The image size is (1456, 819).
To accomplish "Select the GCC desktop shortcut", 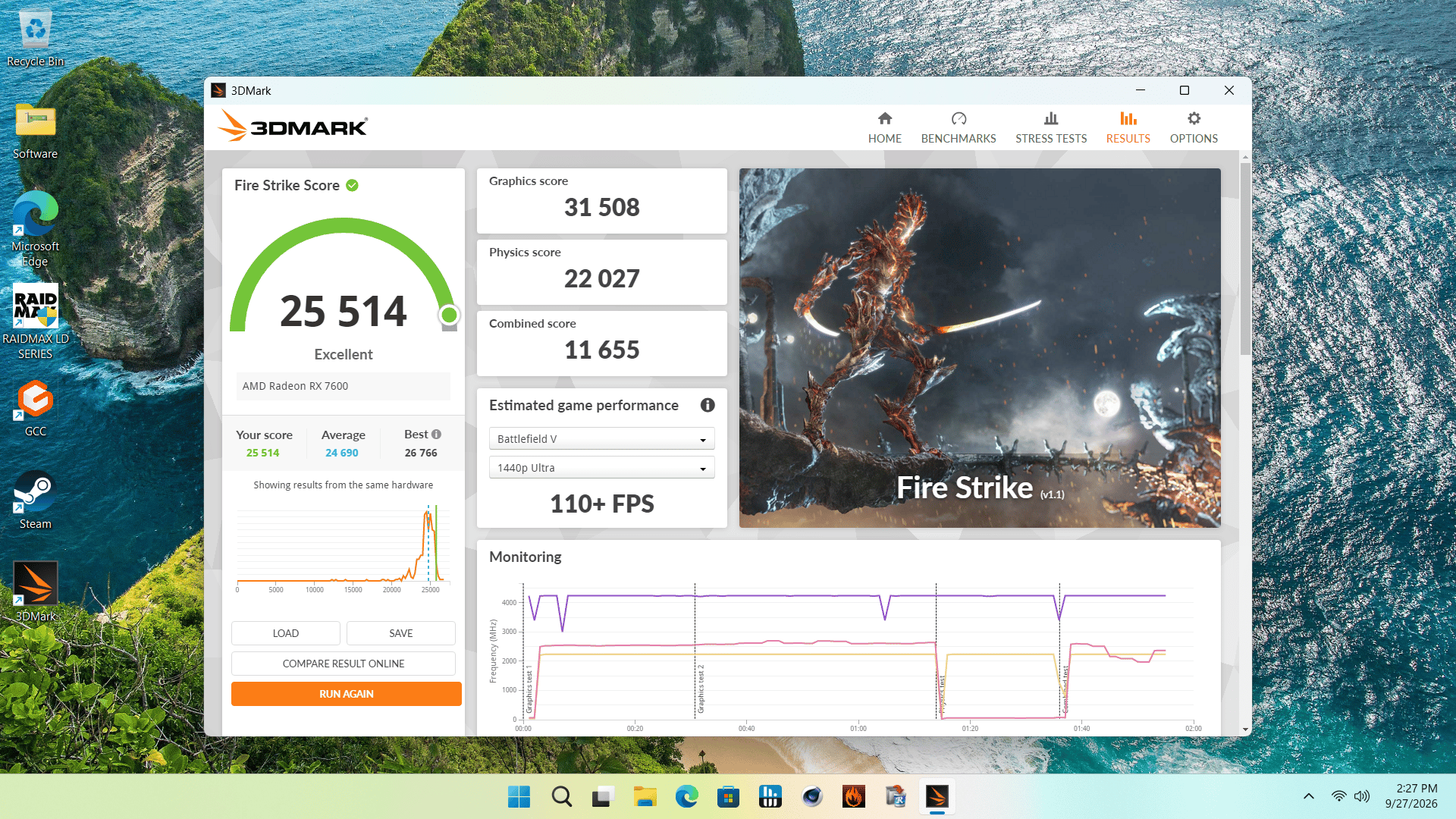I will point(35,408).
